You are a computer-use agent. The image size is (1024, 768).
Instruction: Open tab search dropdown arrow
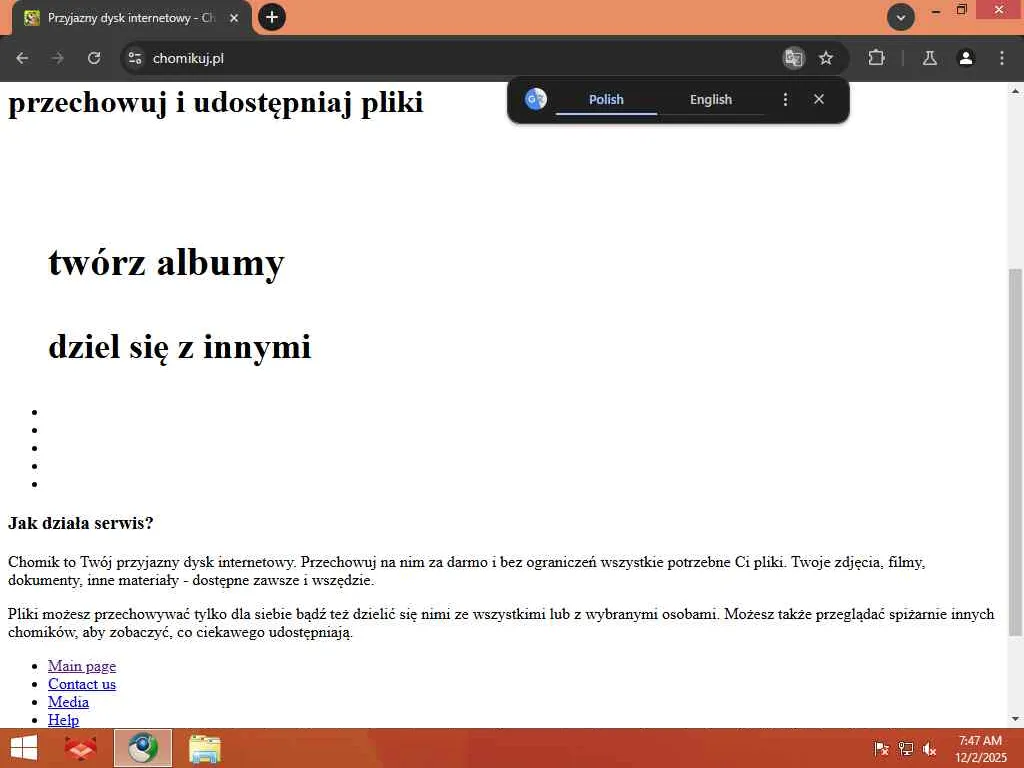[901, 18]
